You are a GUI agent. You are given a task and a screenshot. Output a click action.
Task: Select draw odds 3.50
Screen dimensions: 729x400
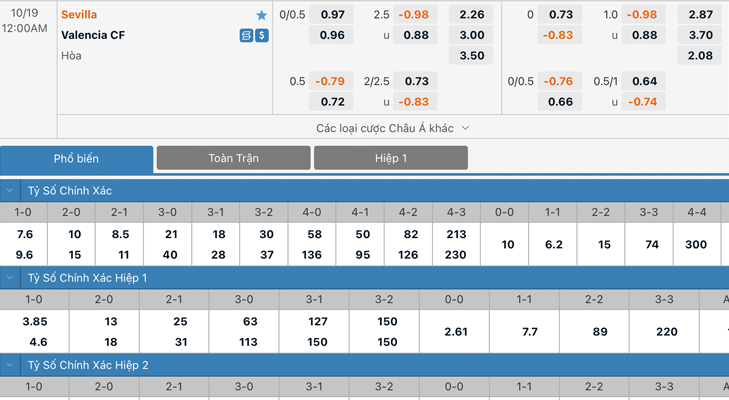[471, 55]
